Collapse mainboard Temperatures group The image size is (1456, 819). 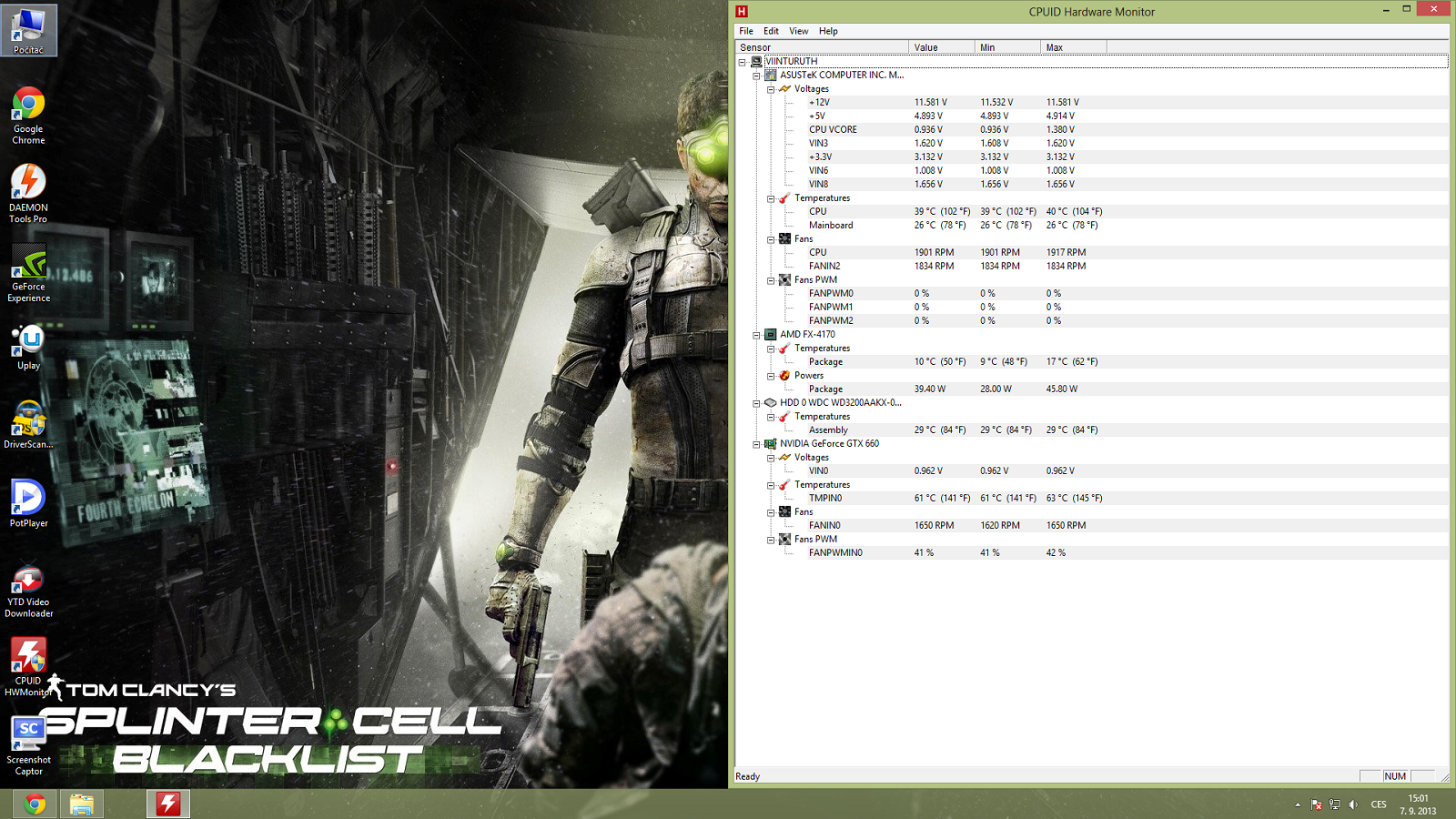coord(771,198)
